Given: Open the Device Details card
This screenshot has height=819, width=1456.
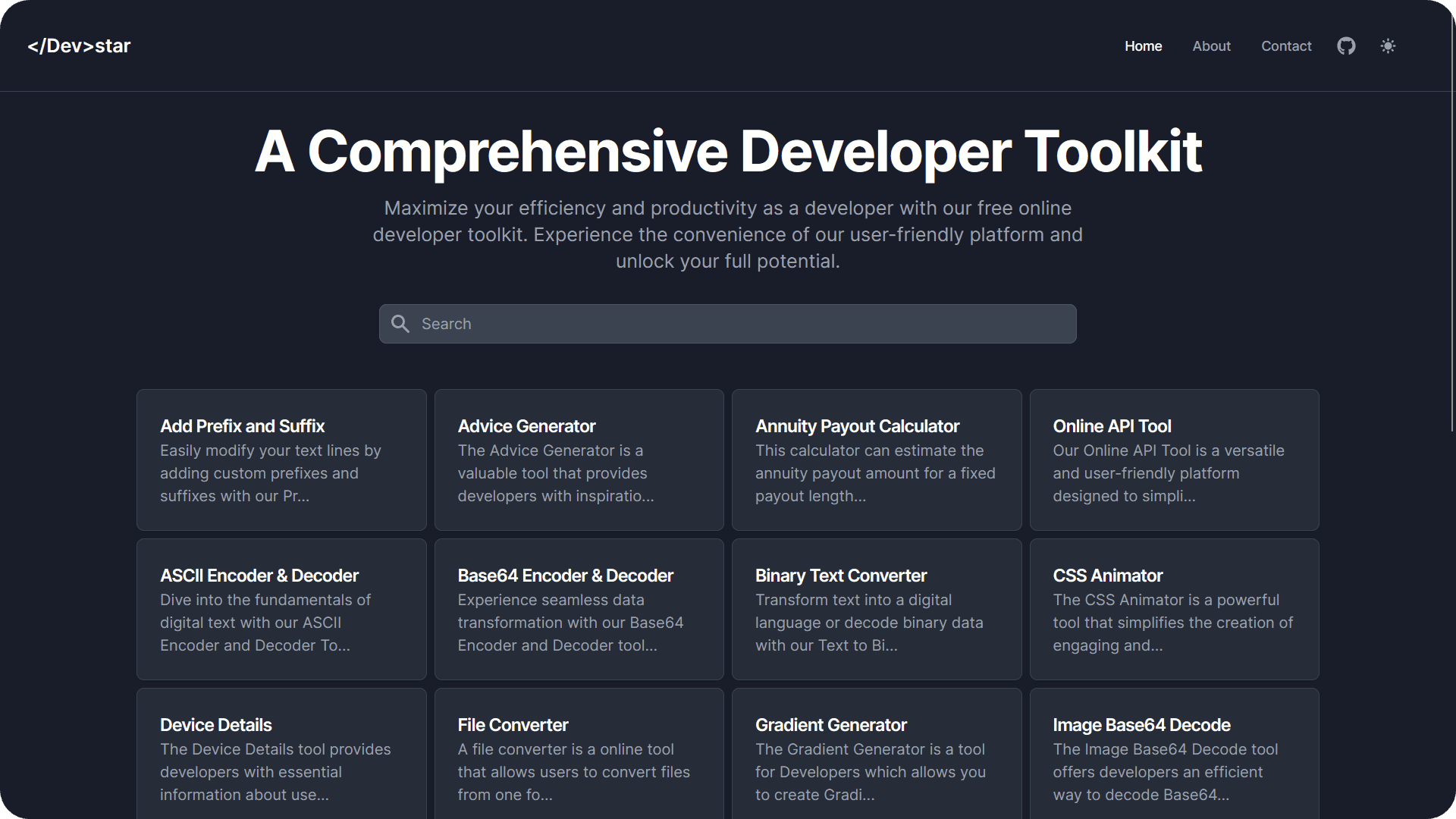Looking at the screenshot, I should (x=281, y=753).
